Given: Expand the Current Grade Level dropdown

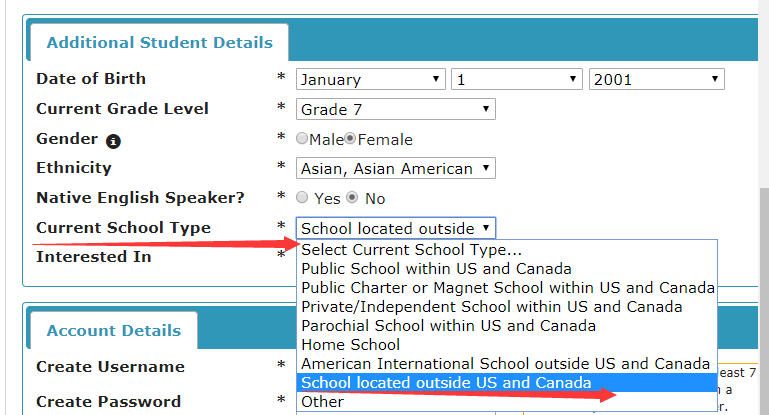Looking at the screenshot, I should click(x=396, y=109).
